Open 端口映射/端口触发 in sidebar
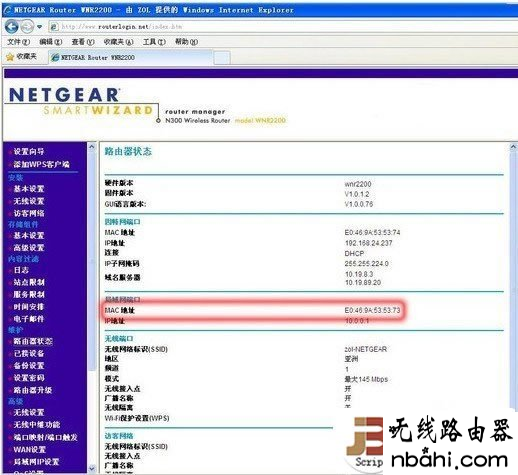 click(x=45, y=437)
